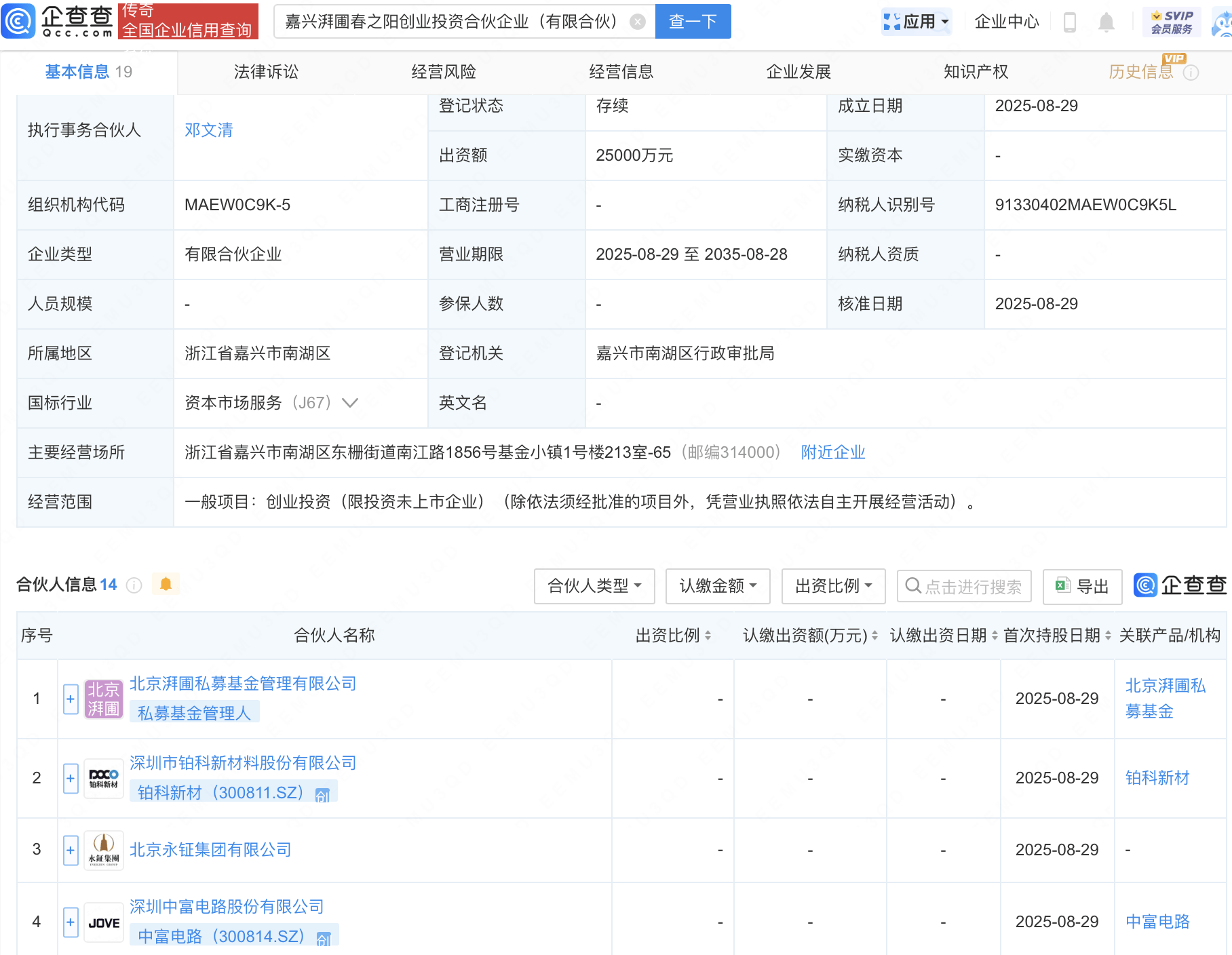The image size is (1232, 955).
Task: Toggle sorting on 认缴出资额(万元) column
Action: click(x=873, y=636)
